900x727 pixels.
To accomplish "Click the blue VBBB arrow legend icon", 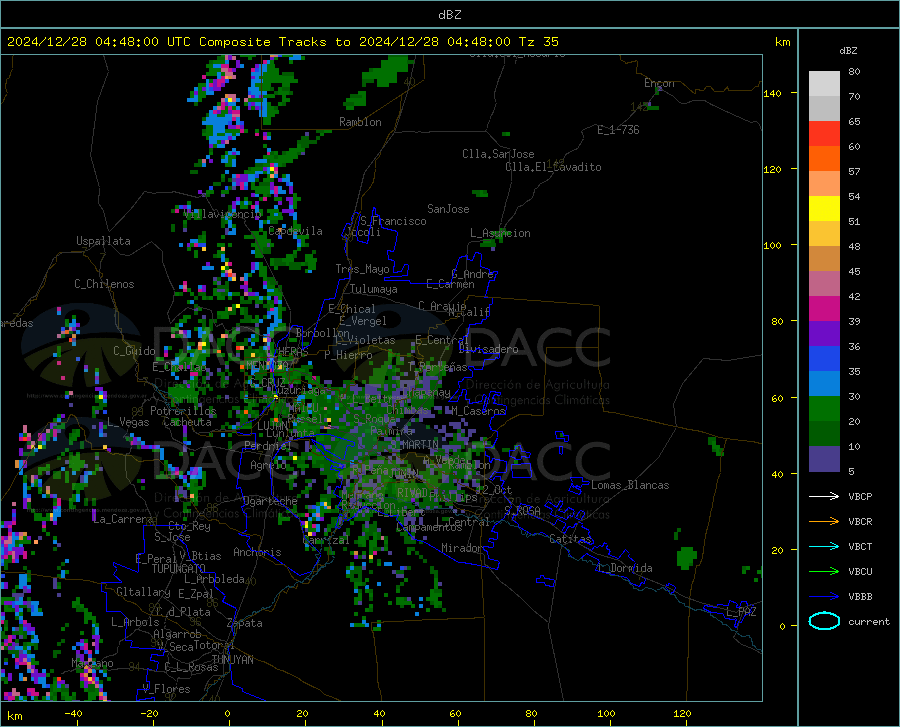I will point(824,597).
